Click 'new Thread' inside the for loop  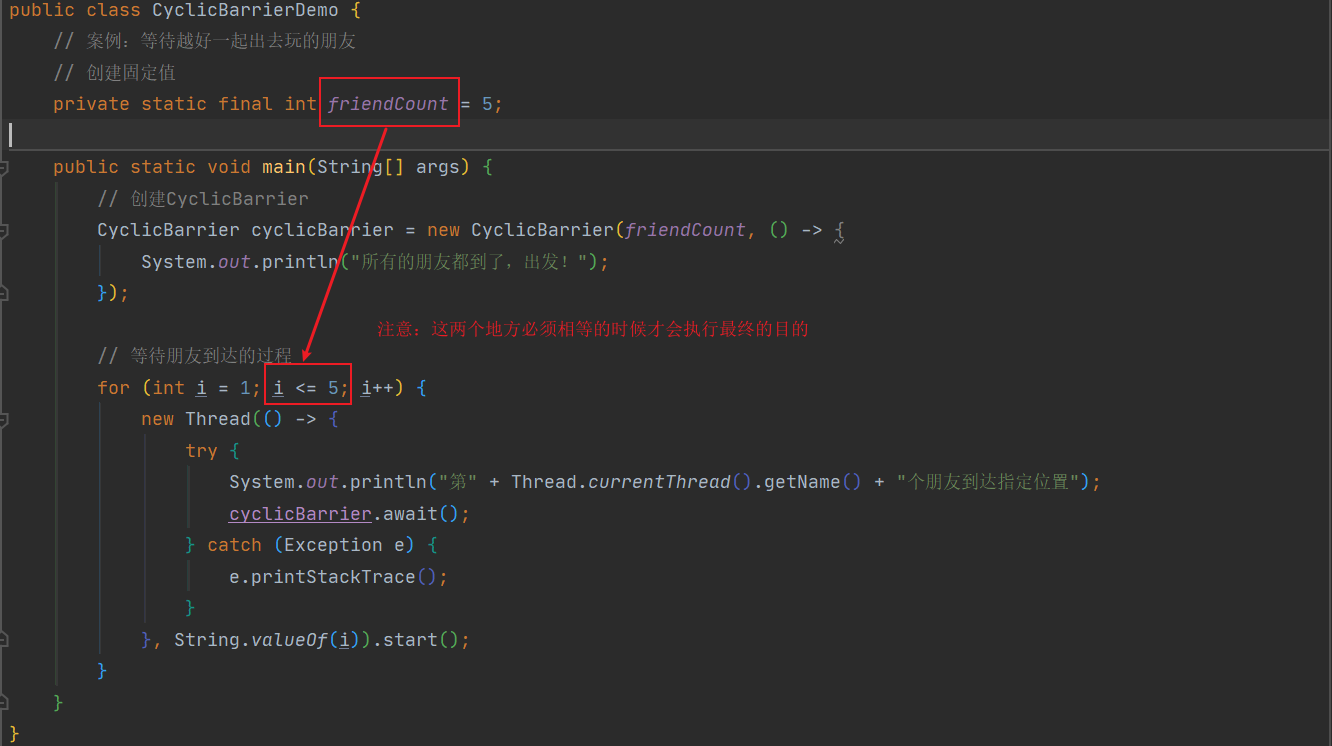pyautogui.click(x=195, y=419)
